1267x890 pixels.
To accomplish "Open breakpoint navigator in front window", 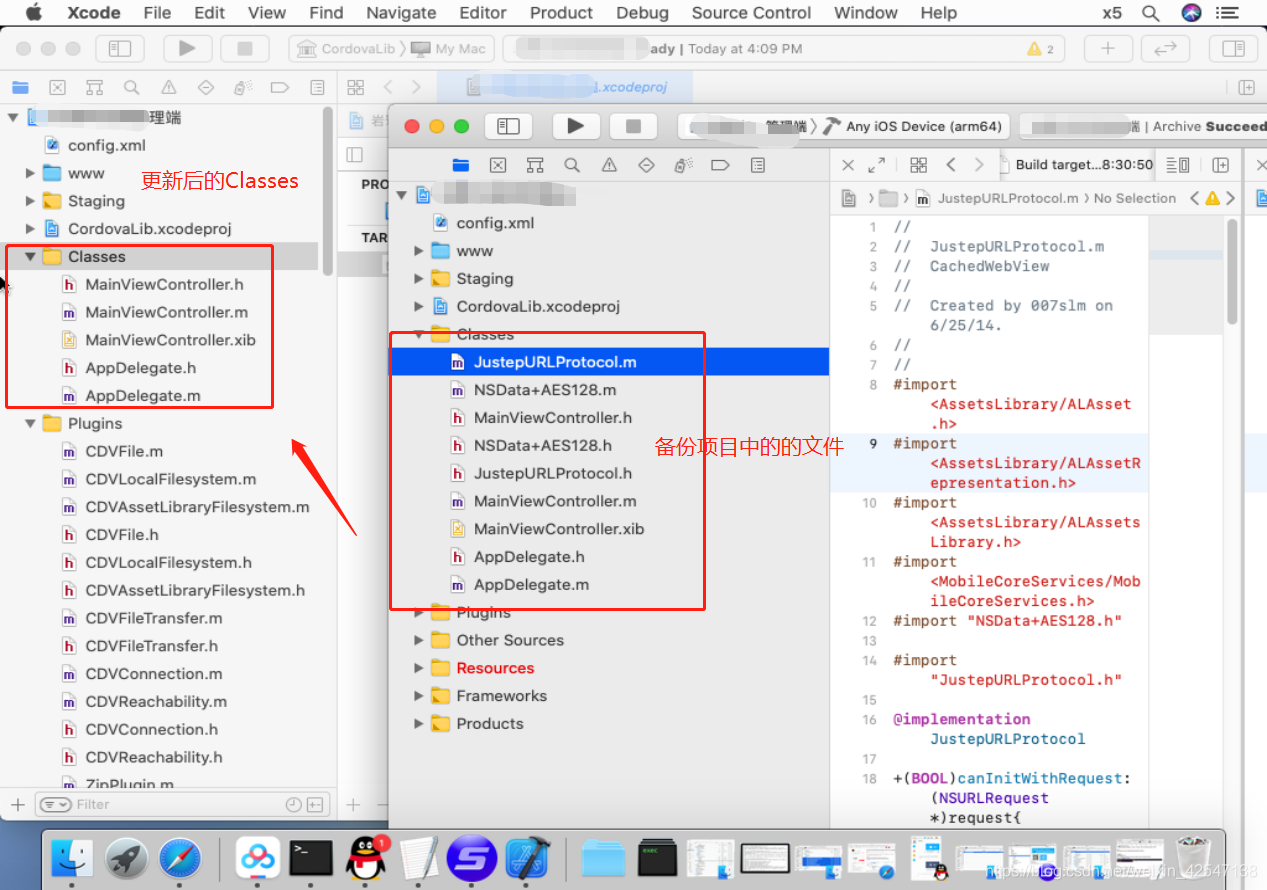I will pos(720,165).
